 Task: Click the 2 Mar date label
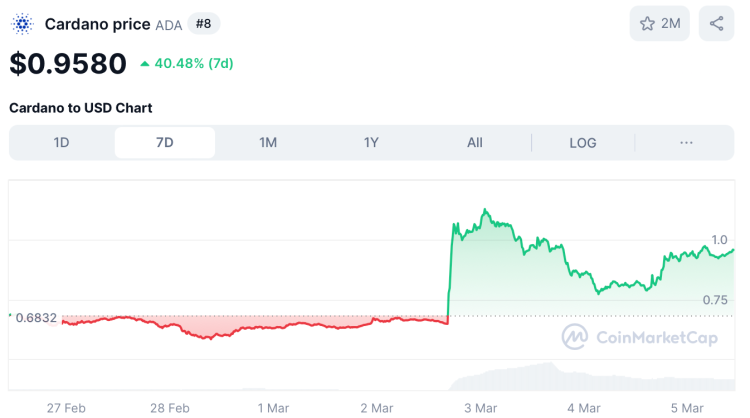377,408
